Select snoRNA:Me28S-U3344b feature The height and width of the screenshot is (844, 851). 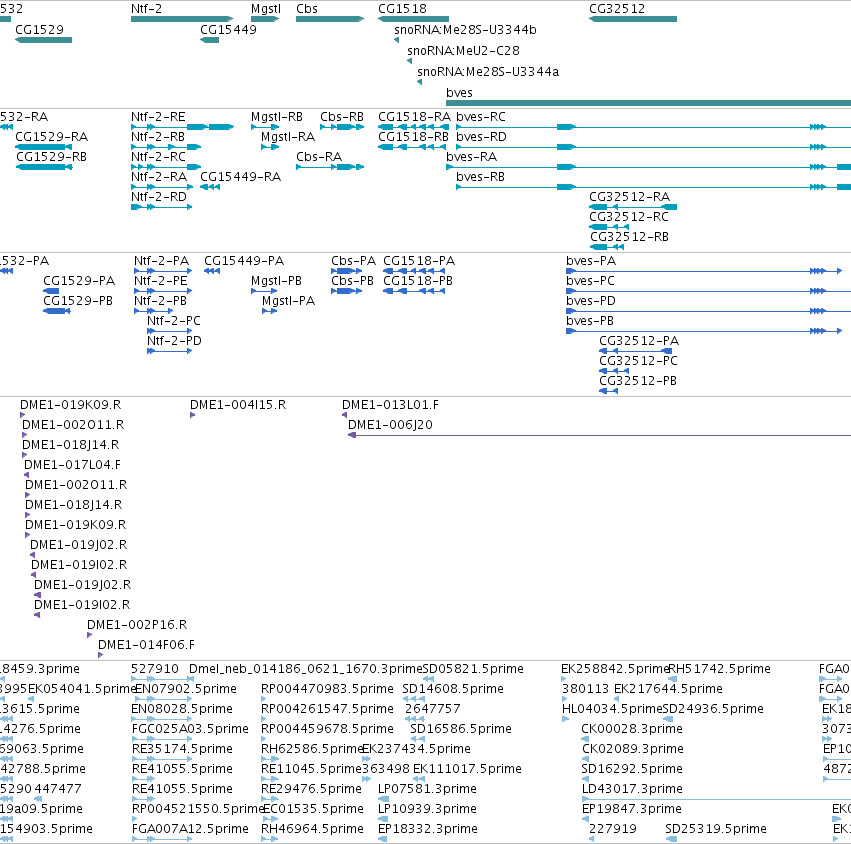tap(396, 40)
